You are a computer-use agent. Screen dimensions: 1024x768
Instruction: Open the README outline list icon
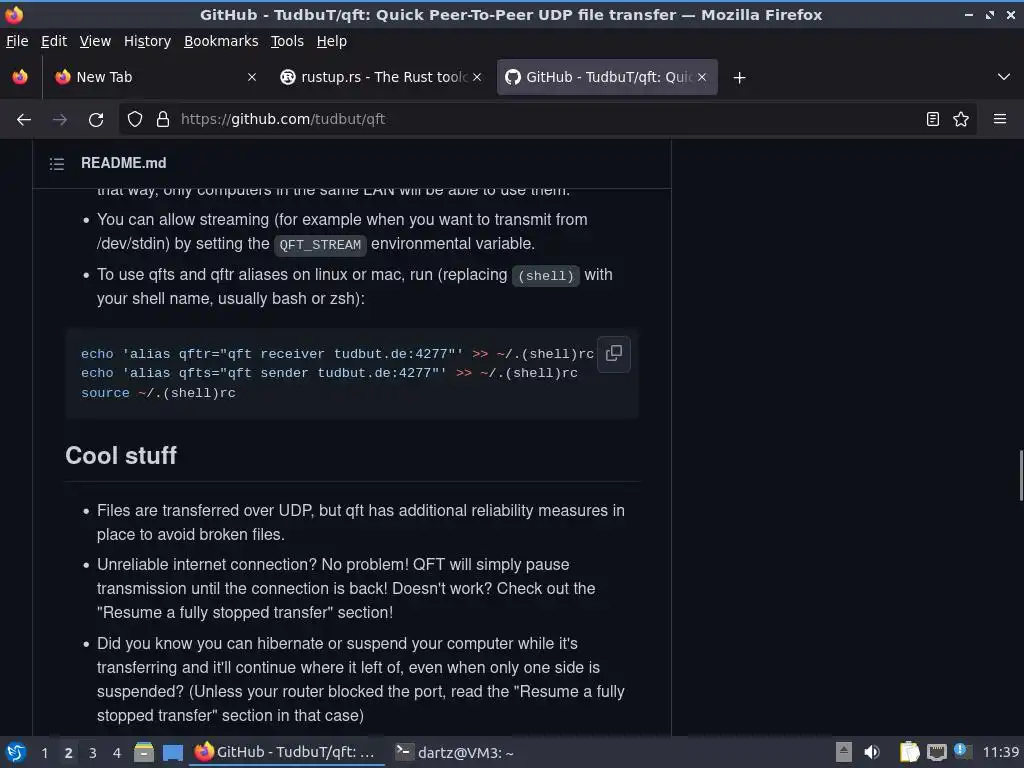point(57,163)
